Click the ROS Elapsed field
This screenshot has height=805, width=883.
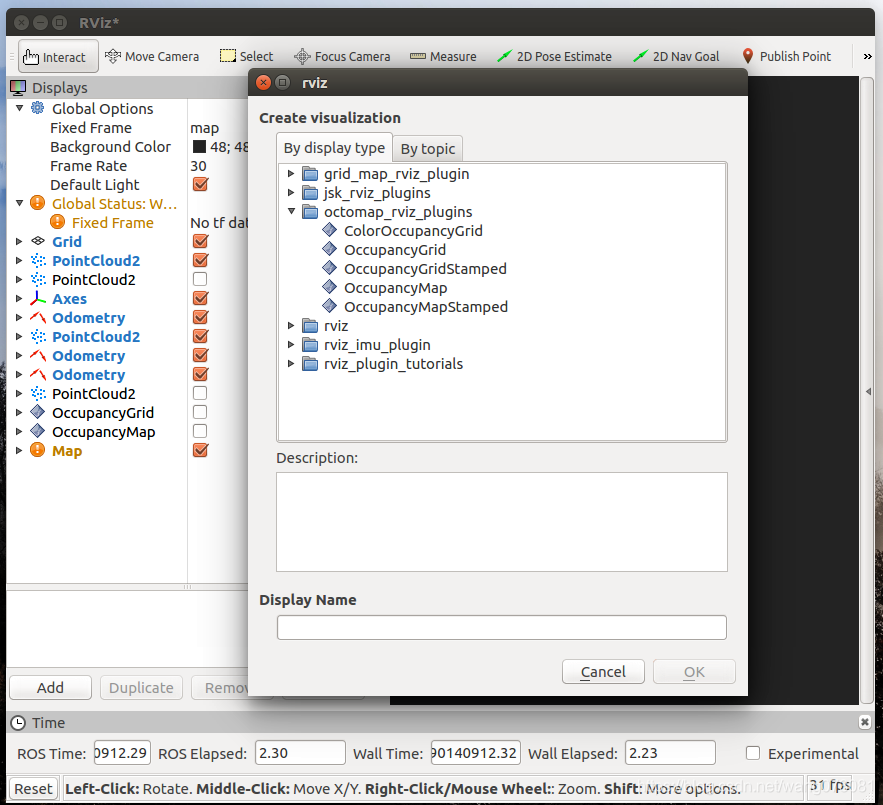click(300, 753)
